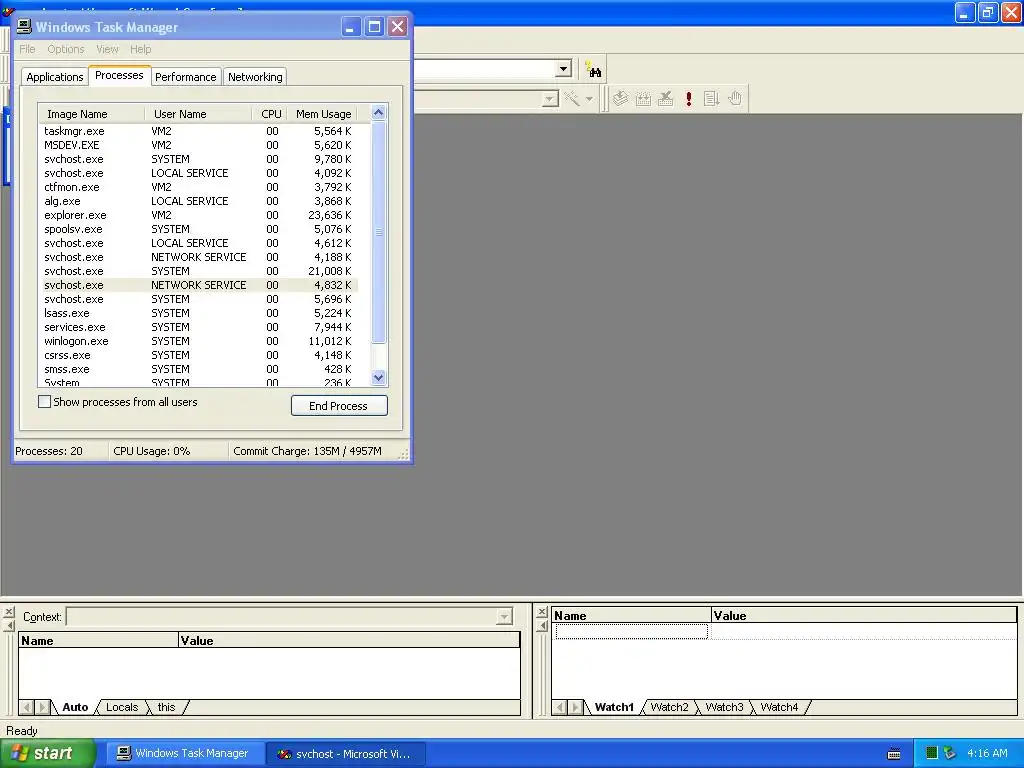Screen dimensions: 1024x768
Task: Switch to the Applications tab
Action: tap(55, 77)
